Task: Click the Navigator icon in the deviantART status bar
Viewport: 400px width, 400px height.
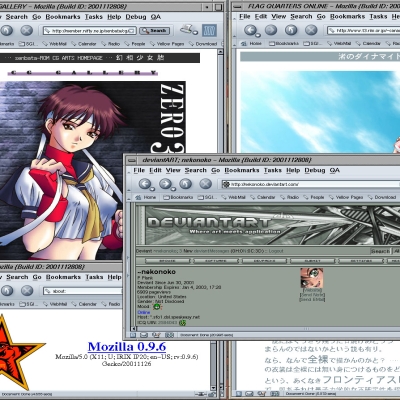Action: click(x=133, y=335)
